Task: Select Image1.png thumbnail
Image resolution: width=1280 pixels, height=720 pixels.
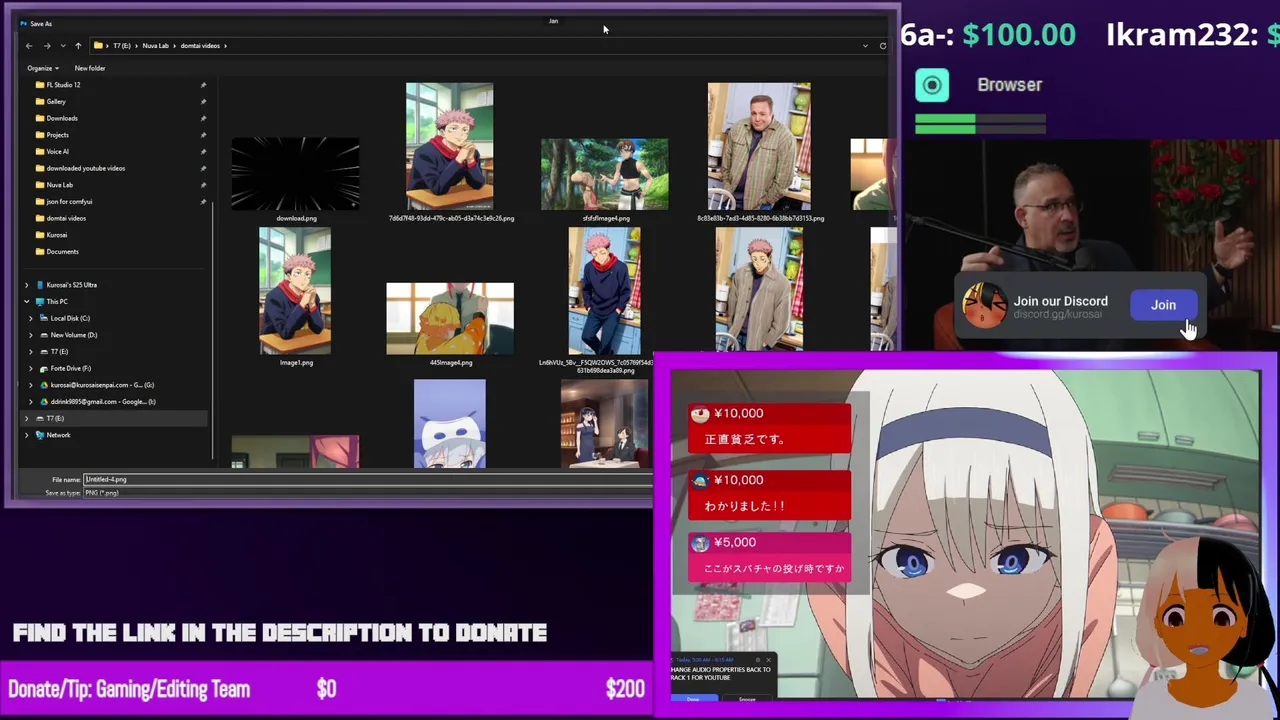Action: tap(295, 290)
